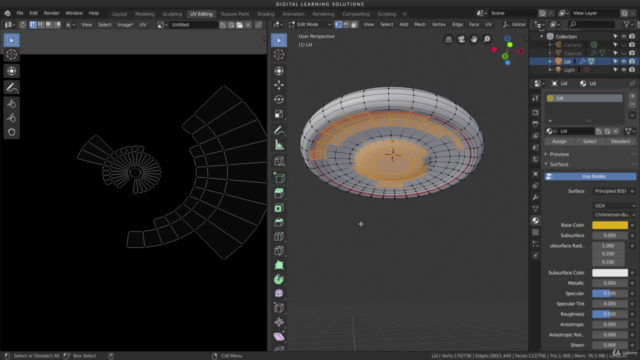640x360 pixels.
Task: Select the Knife tool
Action: (279, 251)
